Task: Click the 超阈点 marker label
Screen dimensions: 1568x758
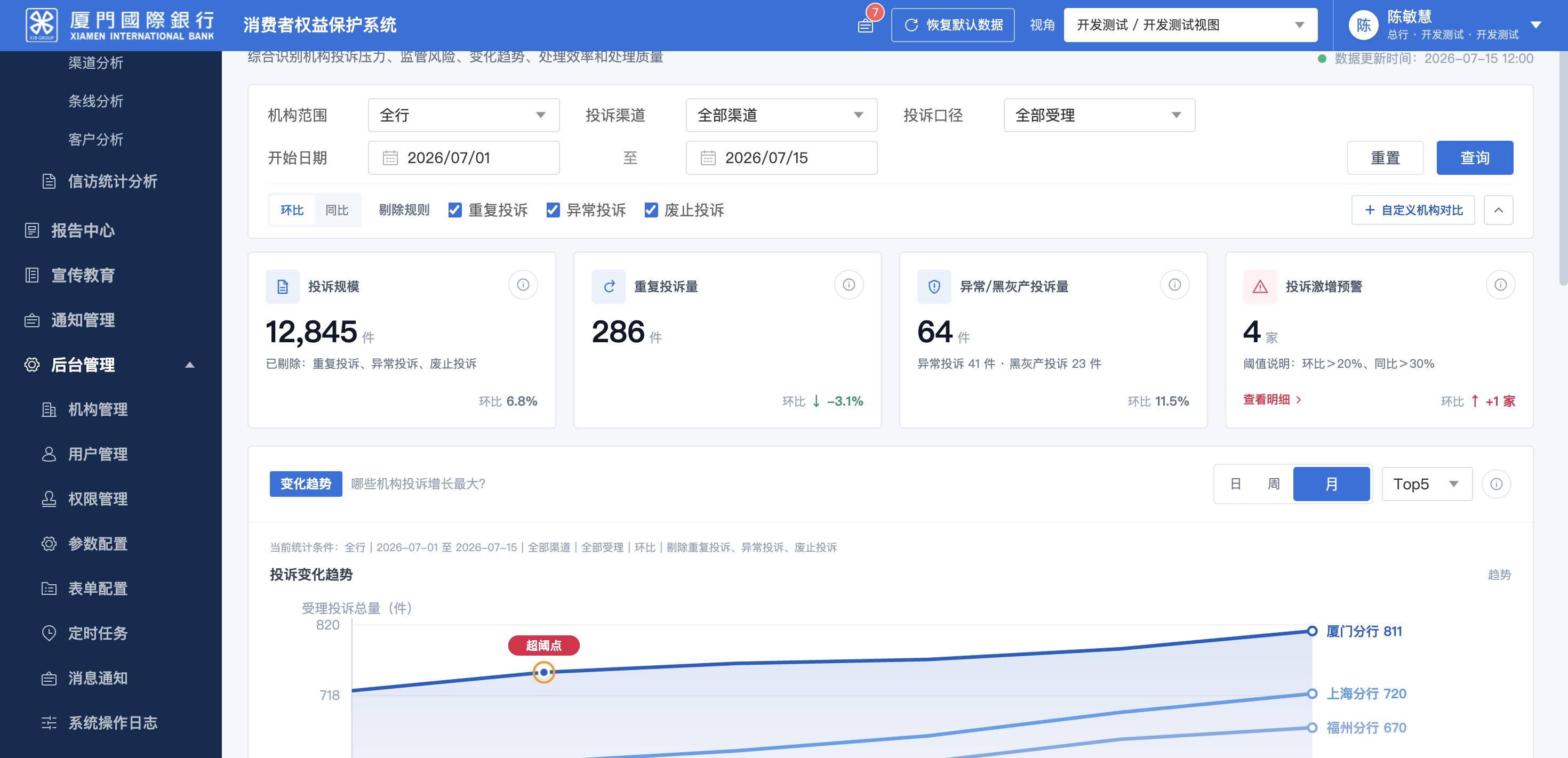Action: point(543,646)
